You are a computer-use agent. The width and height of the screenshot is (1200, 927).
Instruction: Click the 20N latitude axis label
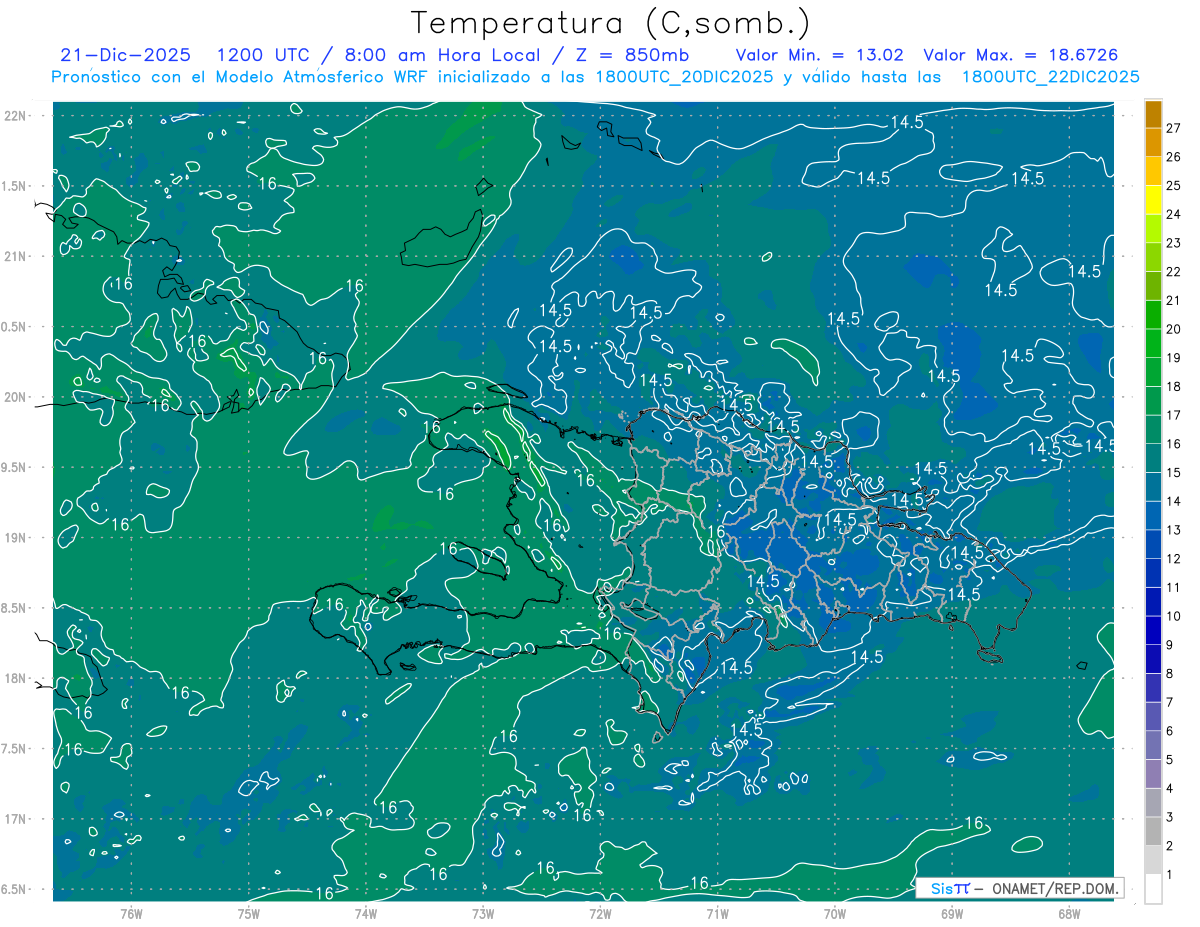coord(17,397)
